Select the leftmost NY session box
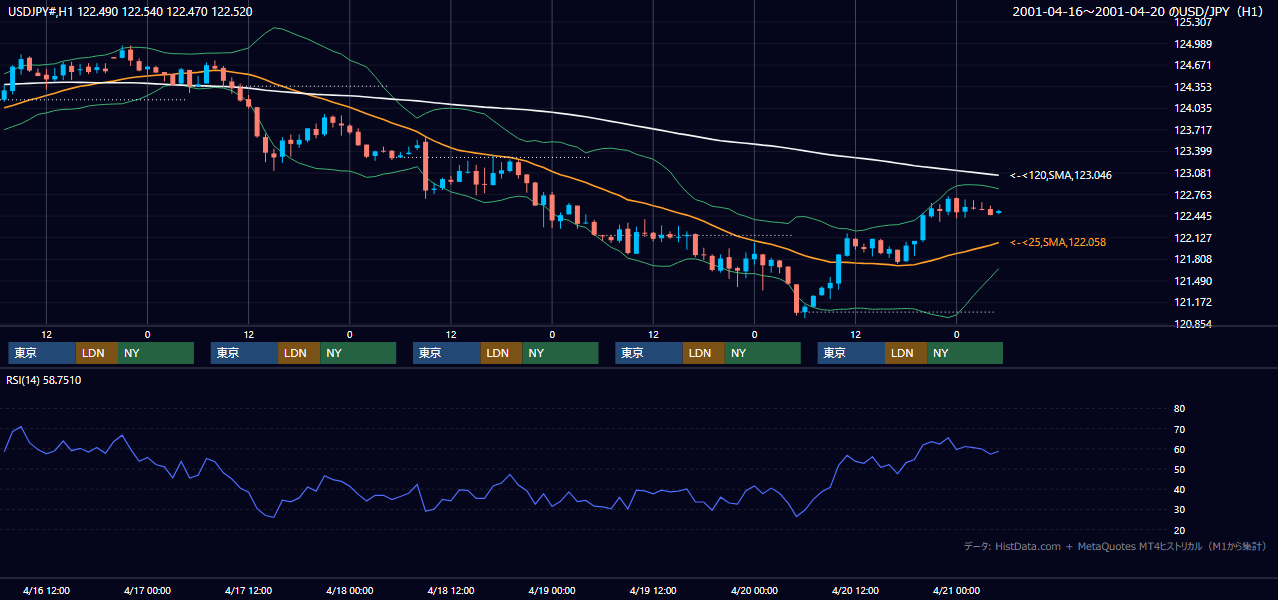The height and width of the screenshot is (600, 1278). [x=156, y=353]
